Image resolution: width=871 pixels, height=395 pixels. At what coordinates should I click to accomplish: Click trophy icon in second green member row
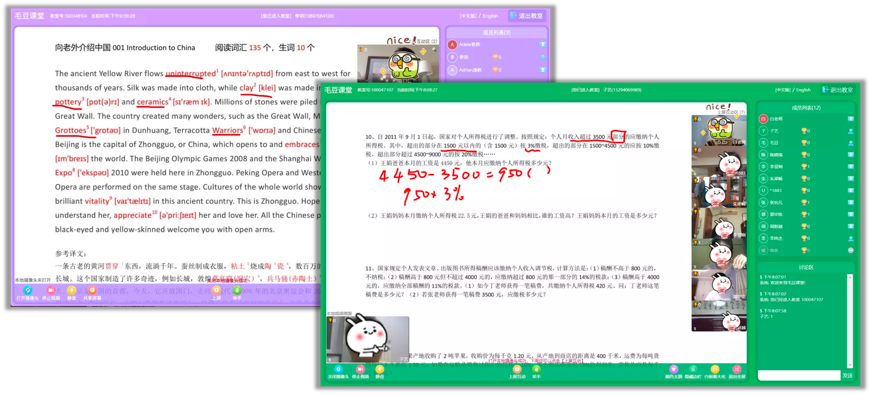[x=803, y=131]
